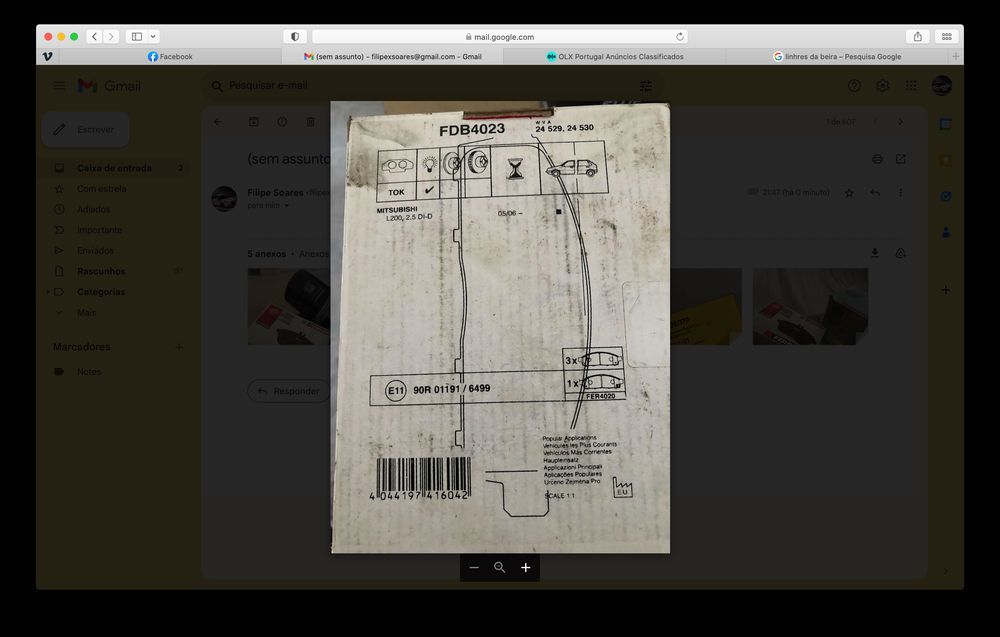Report spam icon
Image resolution: width=1000 pixels, height=637 pixels.
(x=282, y=122)
